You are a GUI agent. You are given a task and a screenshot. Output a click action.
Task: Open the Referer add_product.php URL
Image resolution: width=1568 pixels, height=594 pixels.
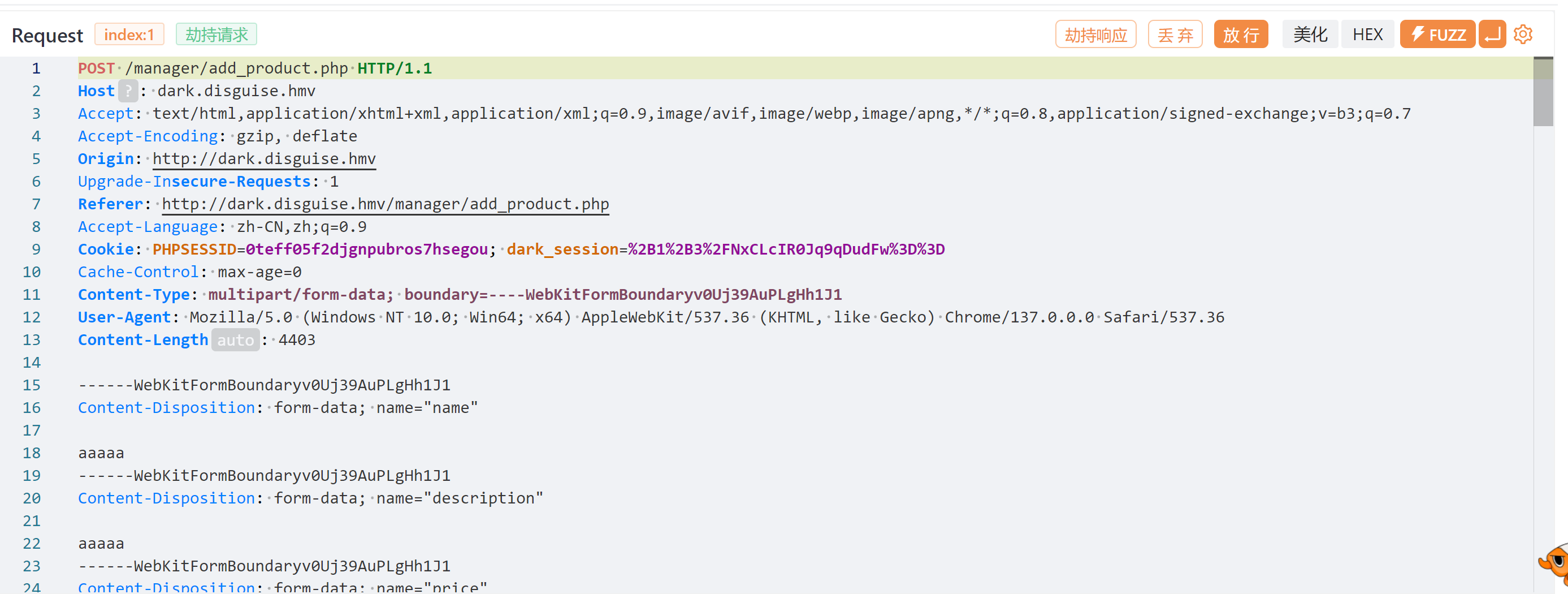385,204
